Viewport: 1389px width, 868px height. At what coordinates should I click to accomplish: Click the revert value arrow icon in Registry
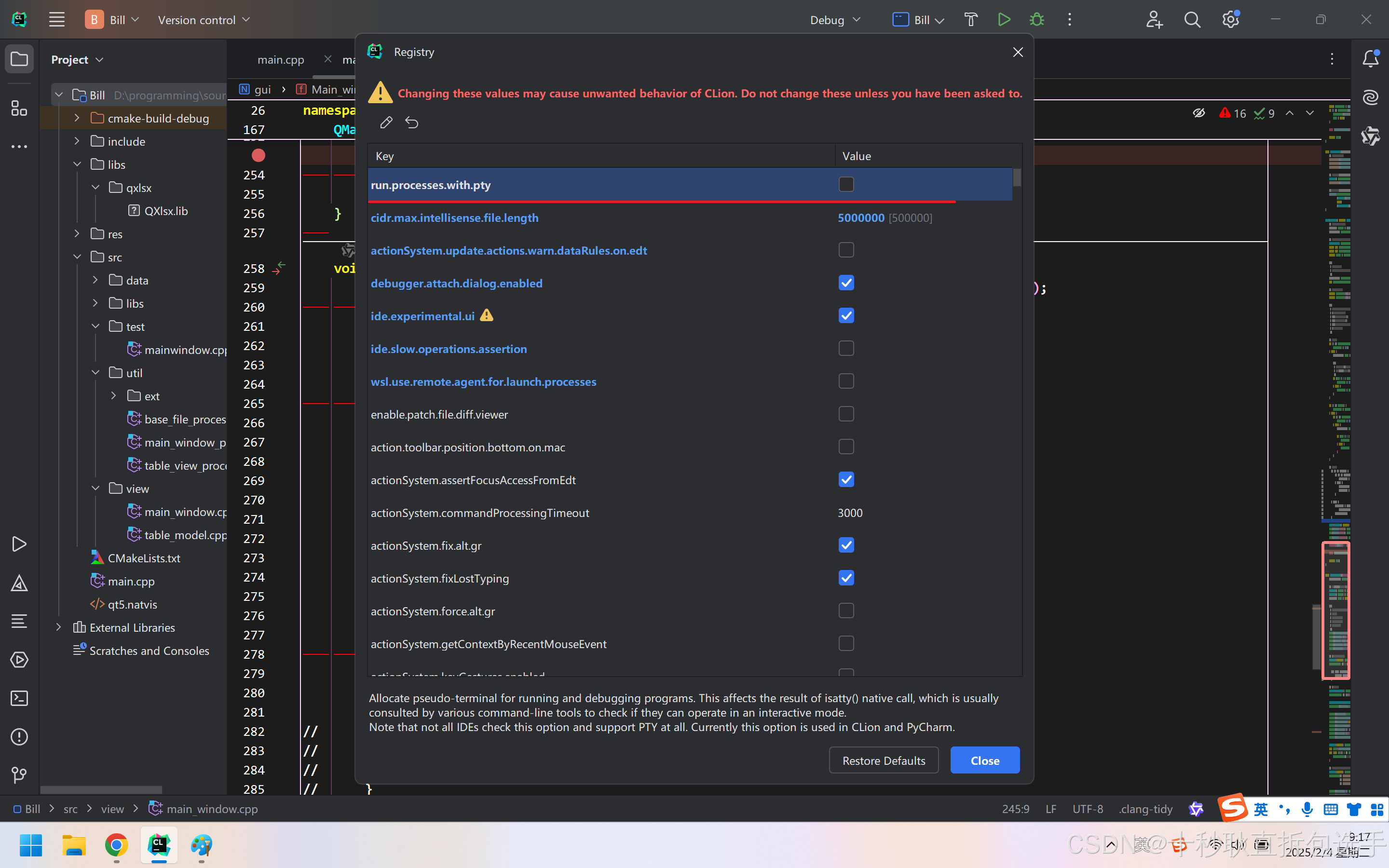[x=411, y=122]
